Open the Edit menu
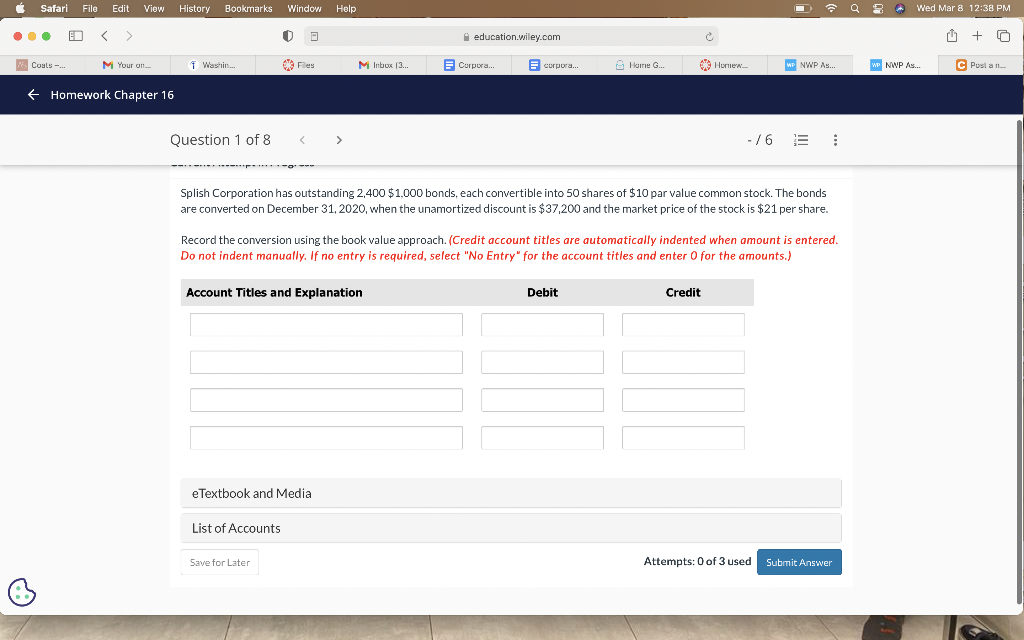Image resolution: width=1024 pixels, height=640 pixels. (x=121, y=8)
